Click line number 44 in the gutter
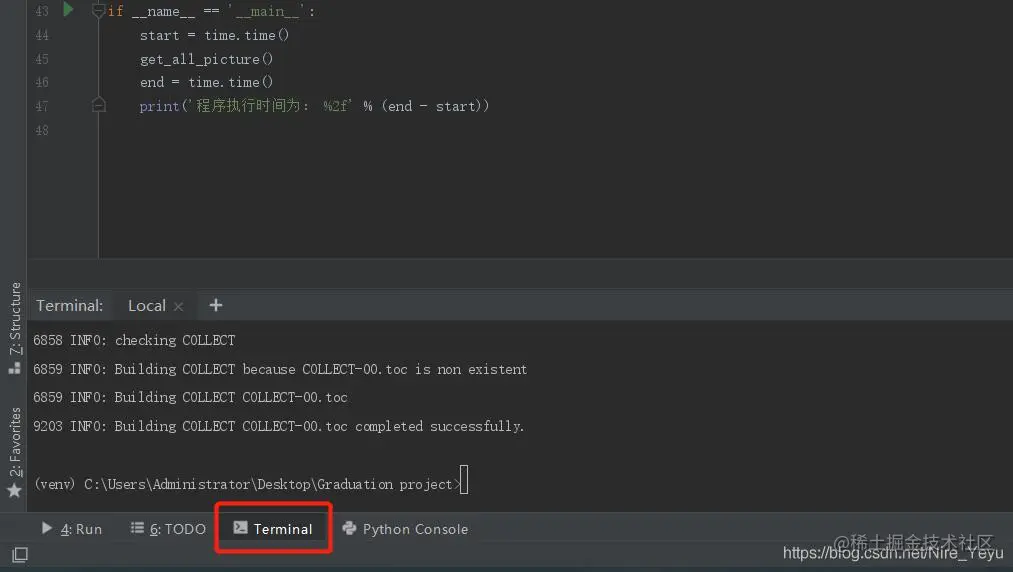Screen dimensions: 1013x572 pyautogui.click(x=42, y=35)
